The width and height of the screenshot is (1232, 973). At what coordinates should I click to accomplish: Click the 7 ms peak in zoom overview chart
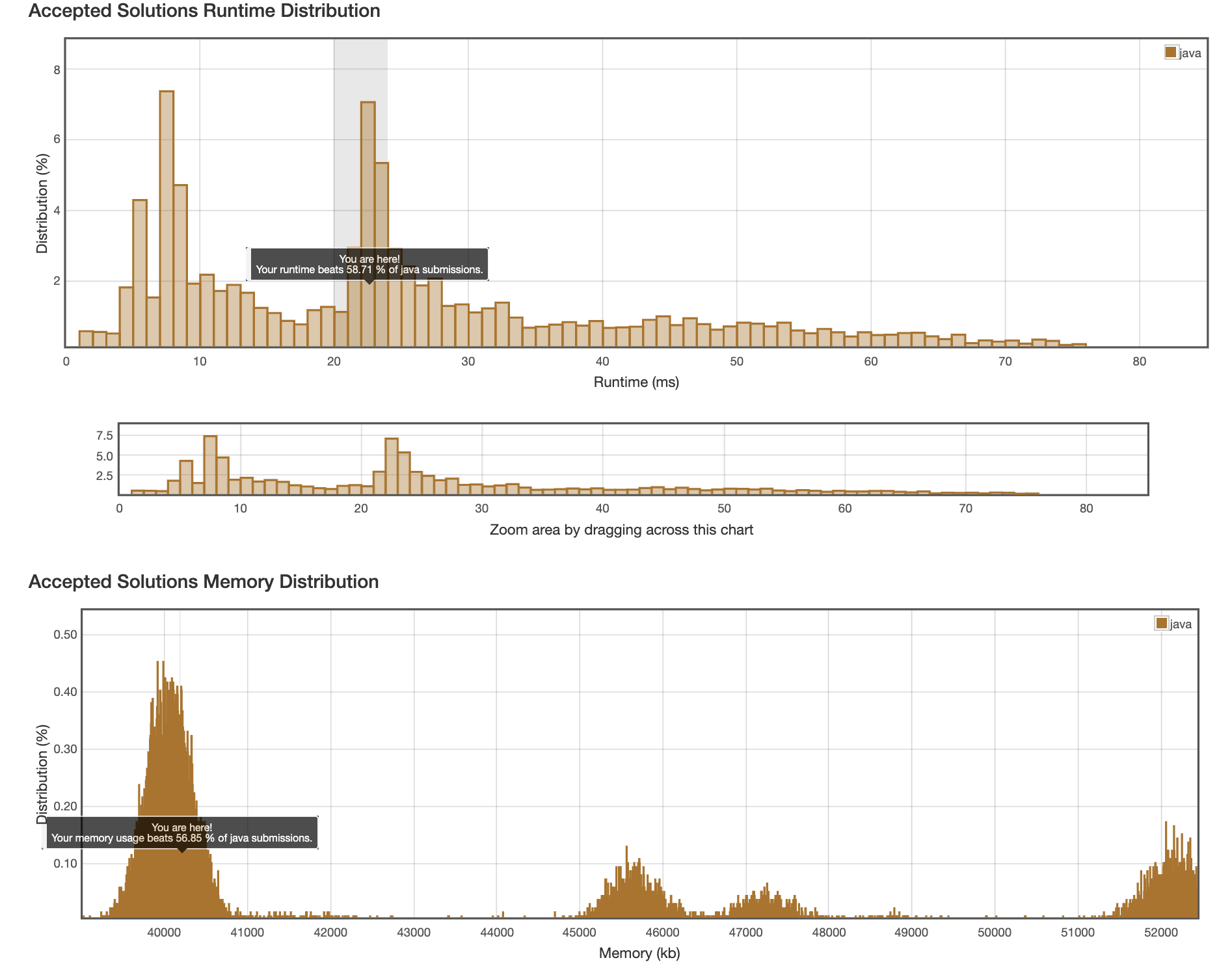coord(210,465)
